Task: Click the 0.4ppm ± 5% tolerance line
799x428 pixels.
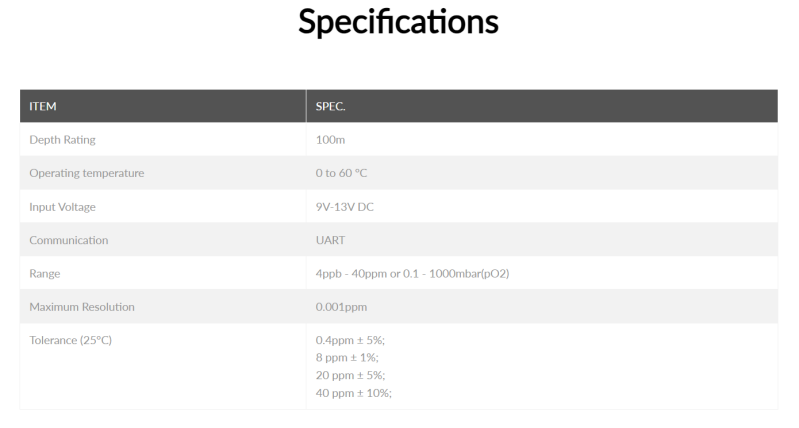Action: [x=349, y=341]
